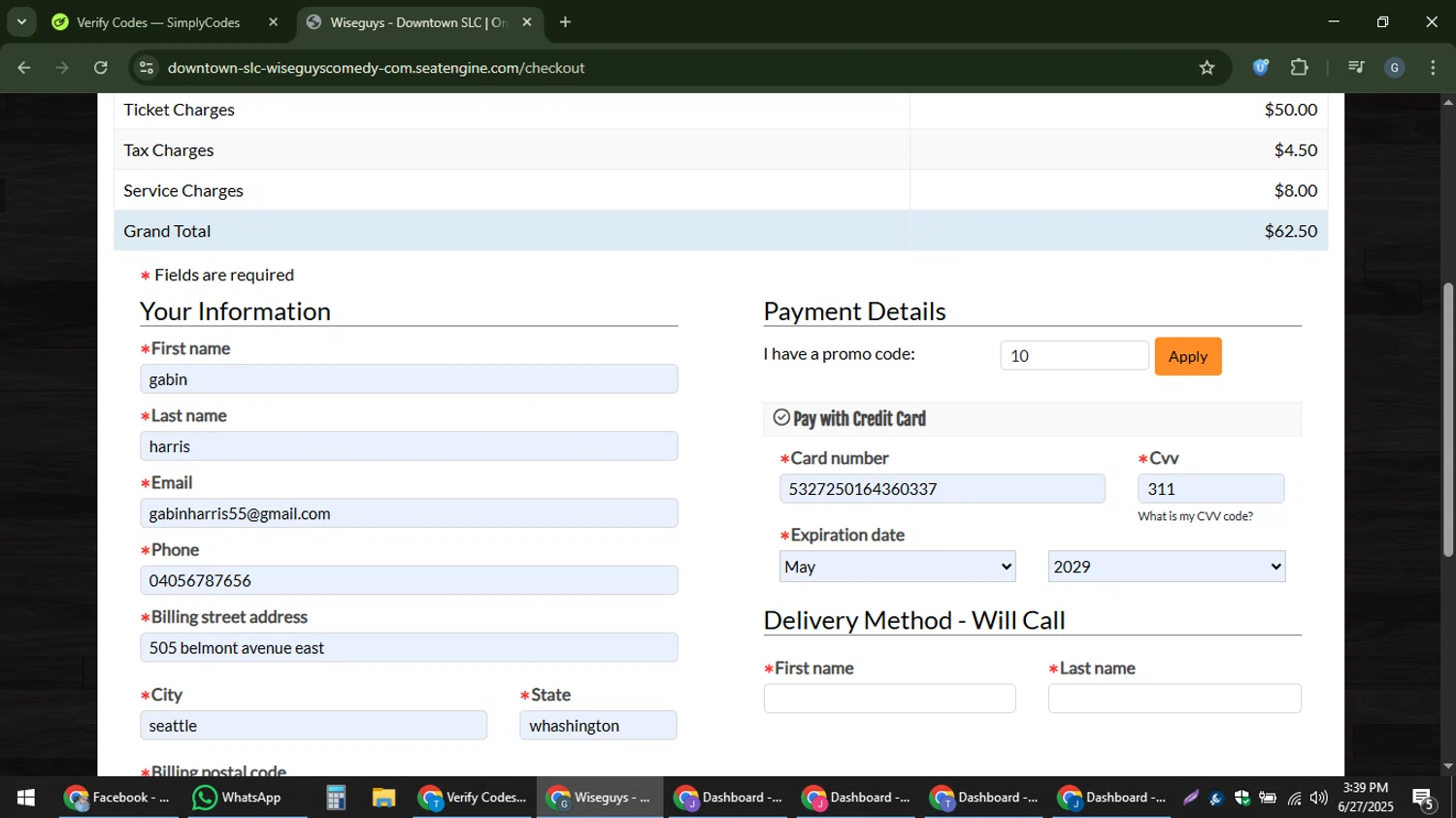Reload the checkout page

[101, 68]
